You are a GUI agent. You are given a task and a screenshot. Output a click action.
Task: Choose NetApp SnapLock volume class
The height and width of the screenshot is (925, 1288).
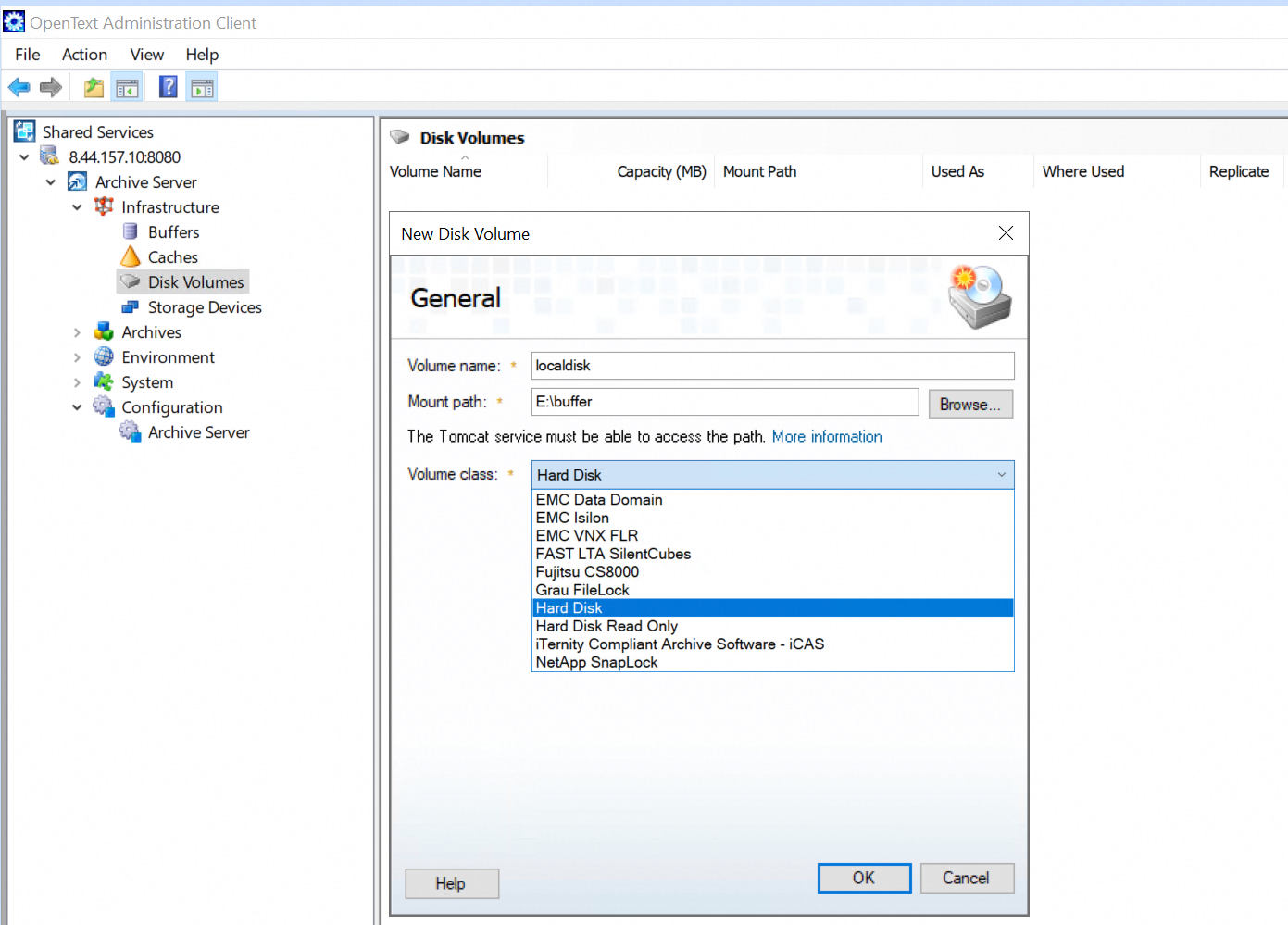click(x=773, y=662)
